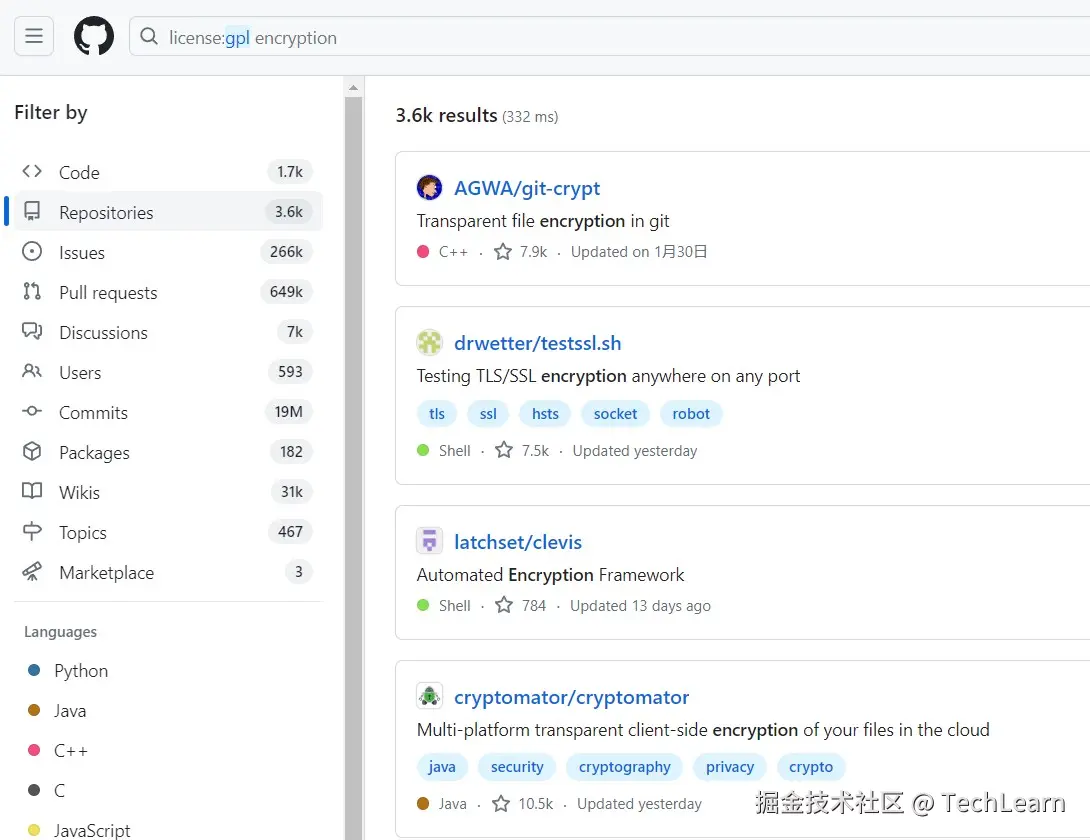The image size is (1090, 840).
Task: Filter by Python language
Action: [81, 670]
